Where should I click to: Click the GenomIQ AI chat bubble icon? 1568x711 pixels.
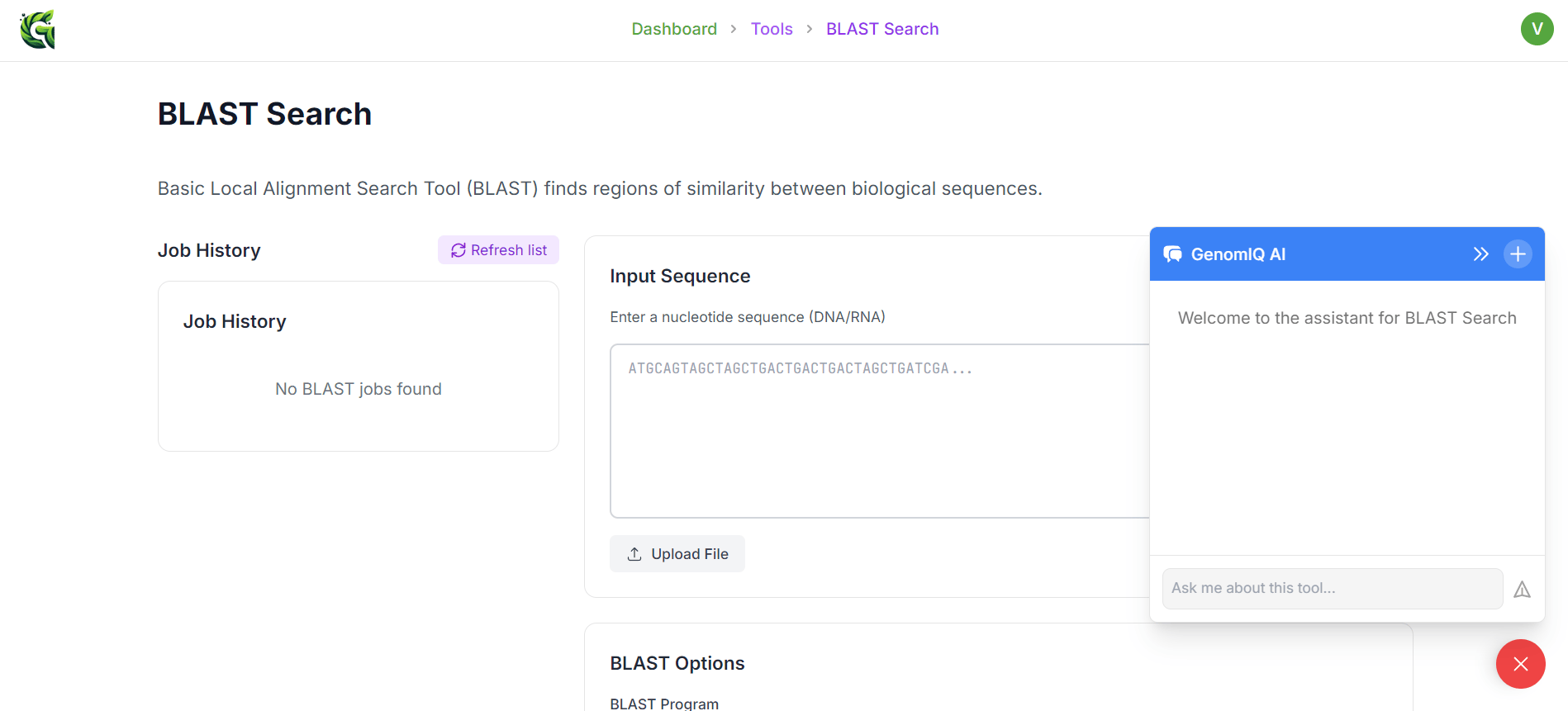click(1172, 254)
